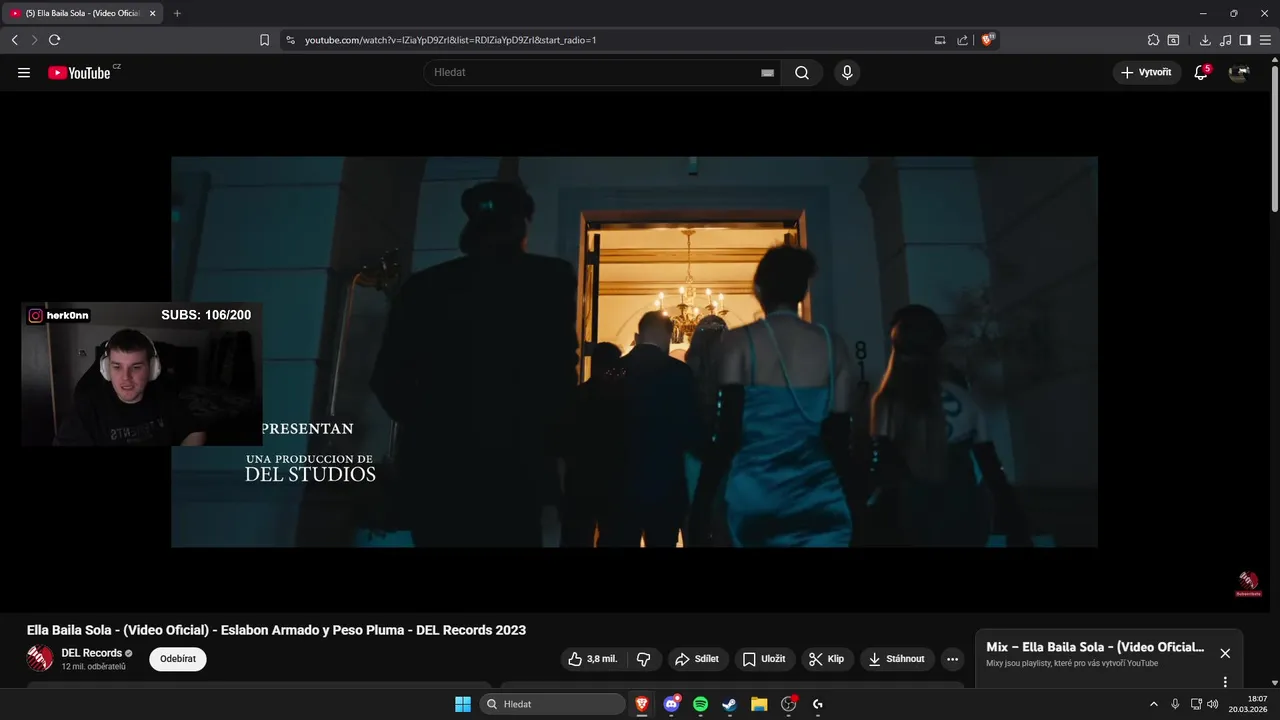Open the Mix playlist options menu
1280x720 pixels.
(1225, 682)
